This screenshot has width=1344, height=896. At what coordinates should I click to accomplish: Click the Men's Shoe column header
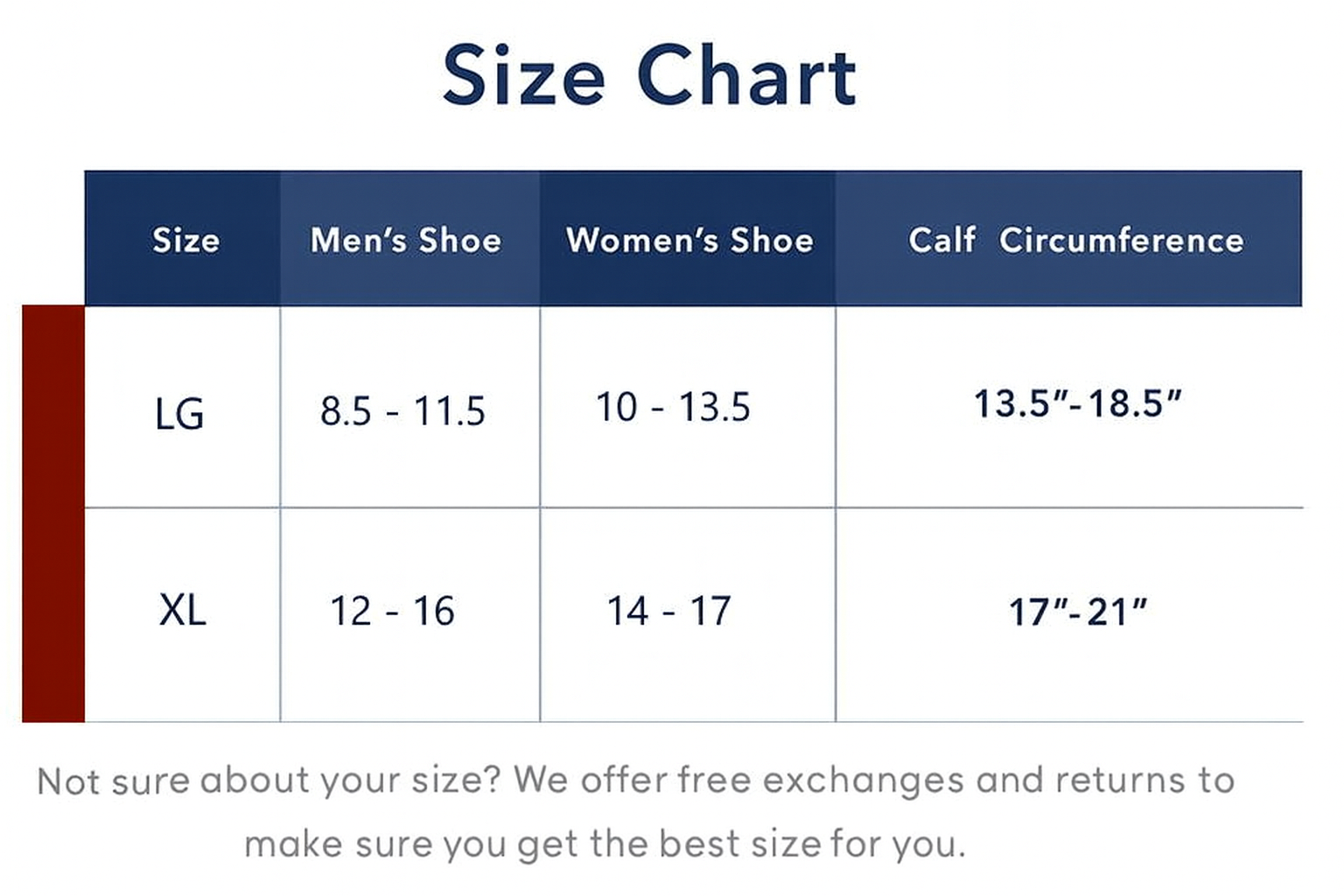pos(406,240)
